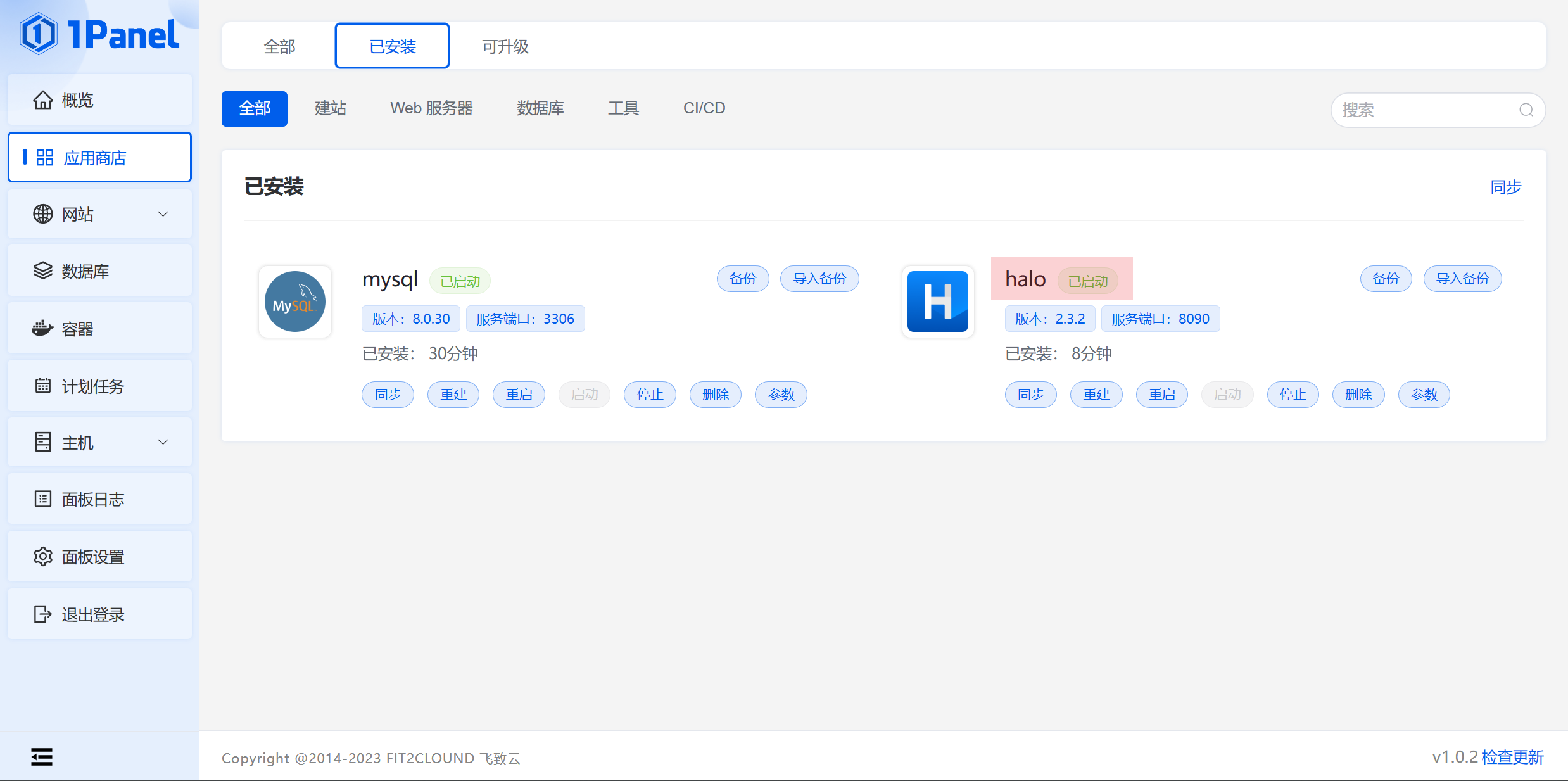Select the 已安装 tab

[x=392, y=46]
